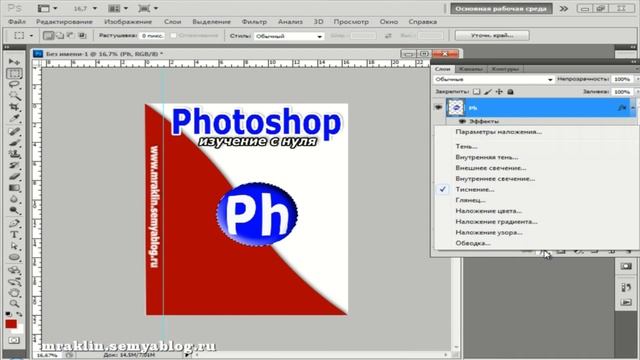
Task: Open the Изображение menu
Action: coord(128,22)
